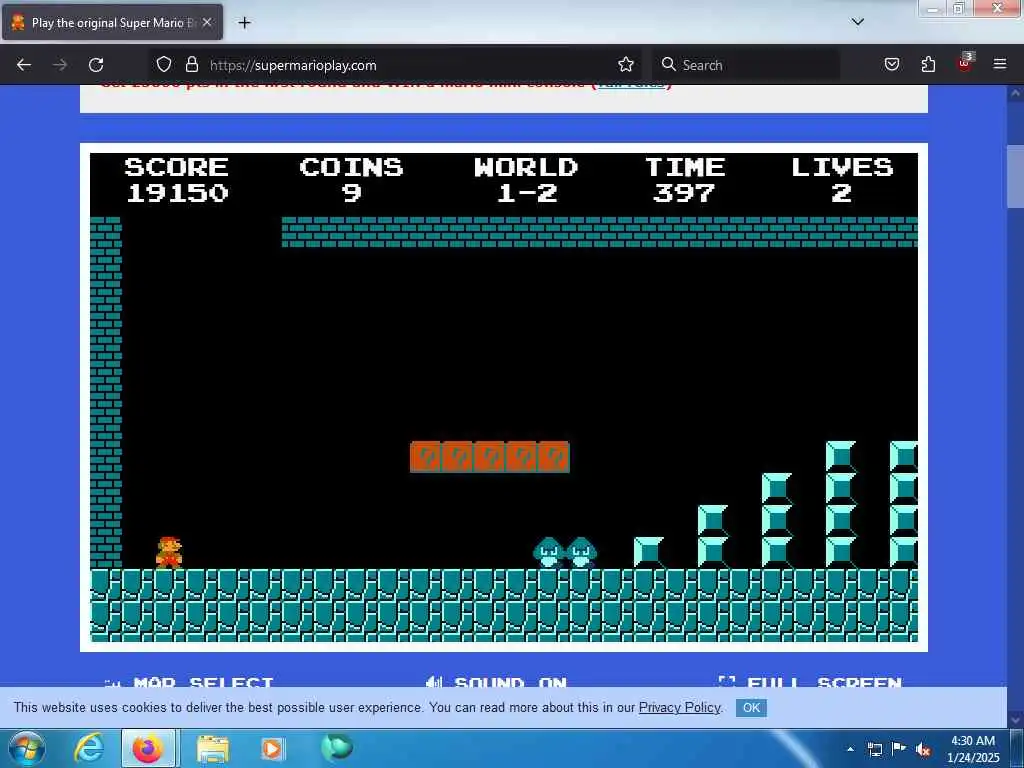
Task: Open the Privacy Policy link
Action: (679, 707)
